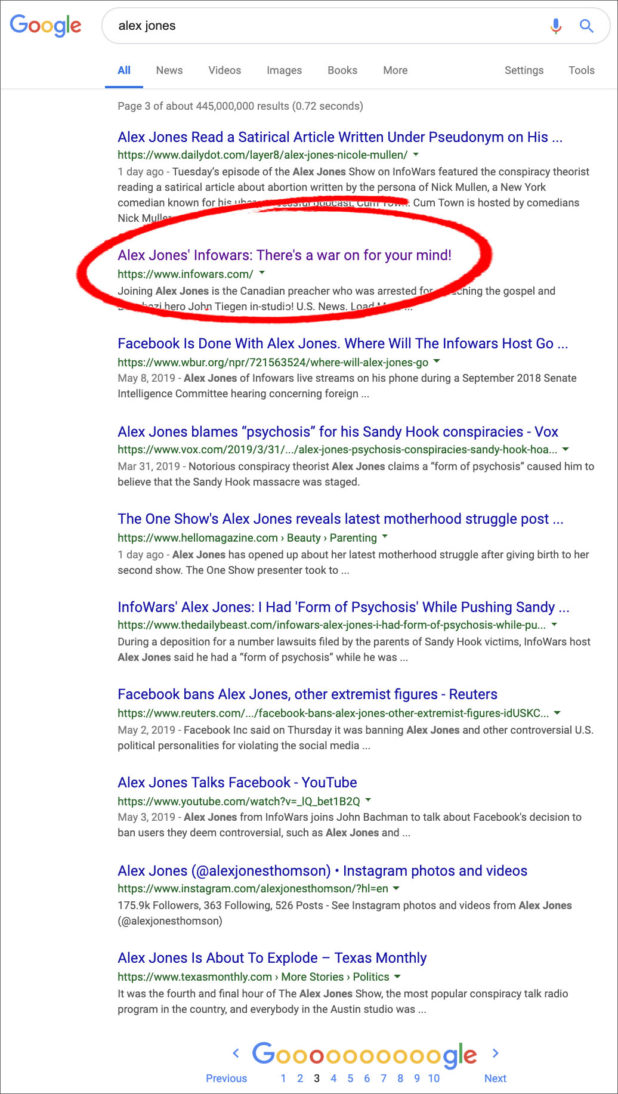Expand dropdown arrow next to wbur.org URL
This screenshot has width=618, height=1094.
pos(436,362)
